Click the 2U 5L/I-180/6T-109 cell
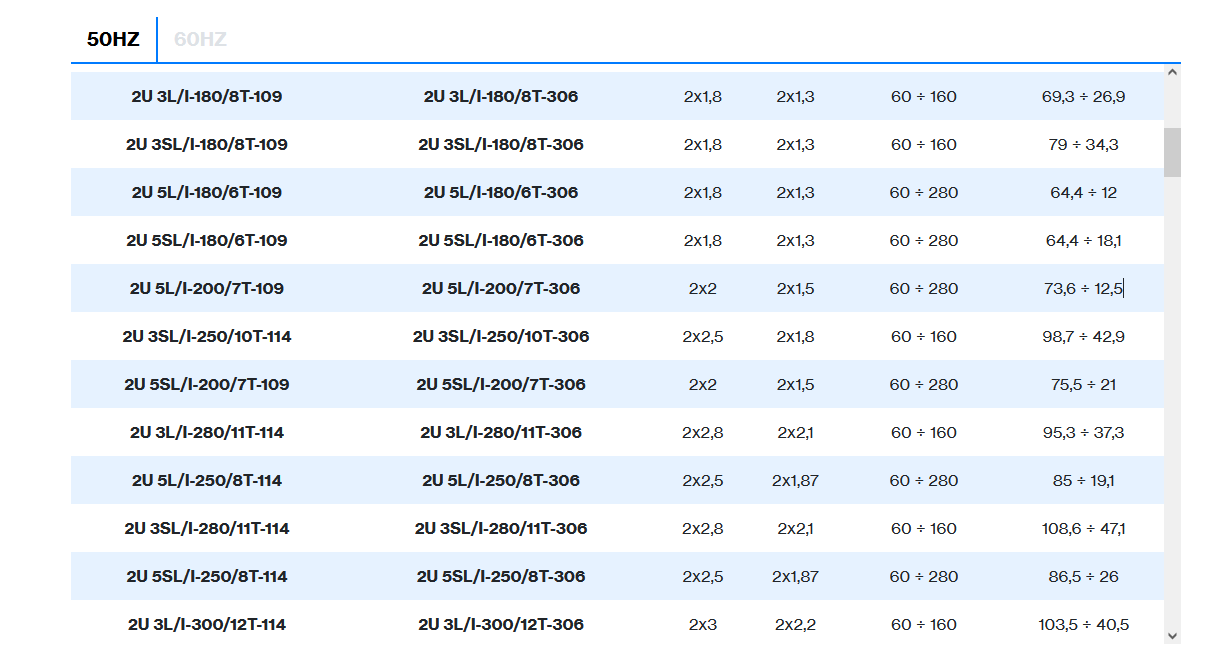The height and width of the screenshot is (661, 1209). click(x=207, y=193)
